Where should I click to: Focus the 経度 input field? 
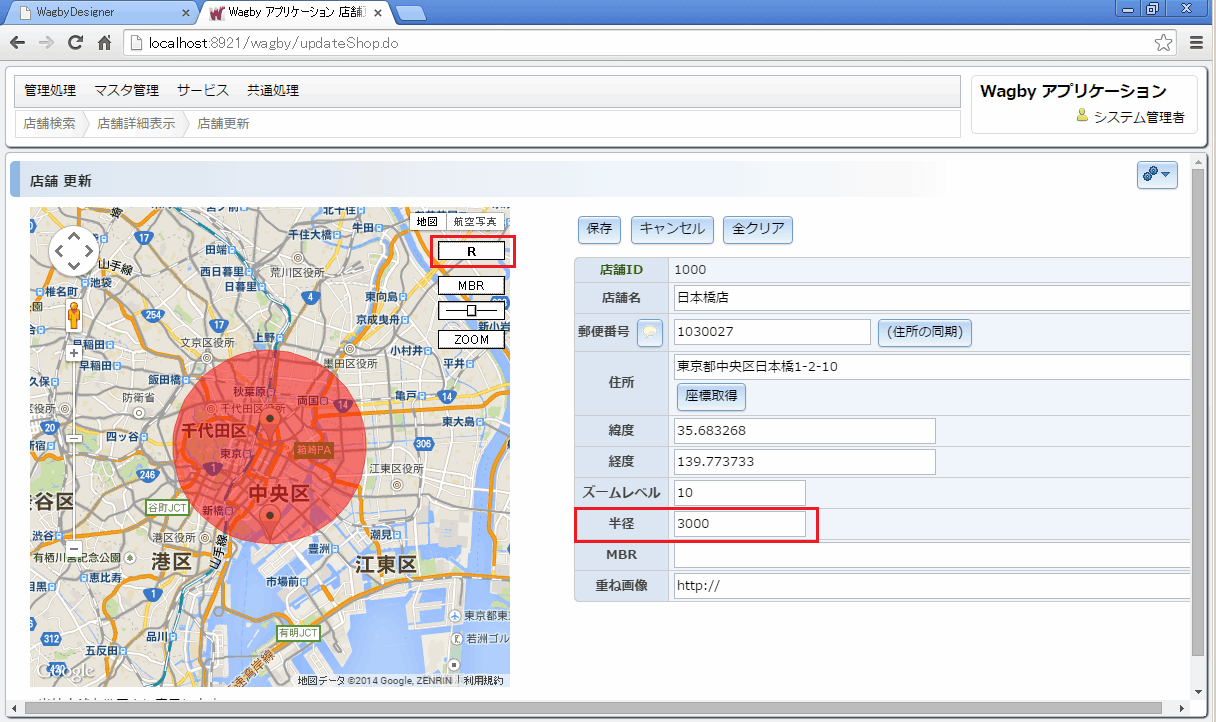(804, 462)
